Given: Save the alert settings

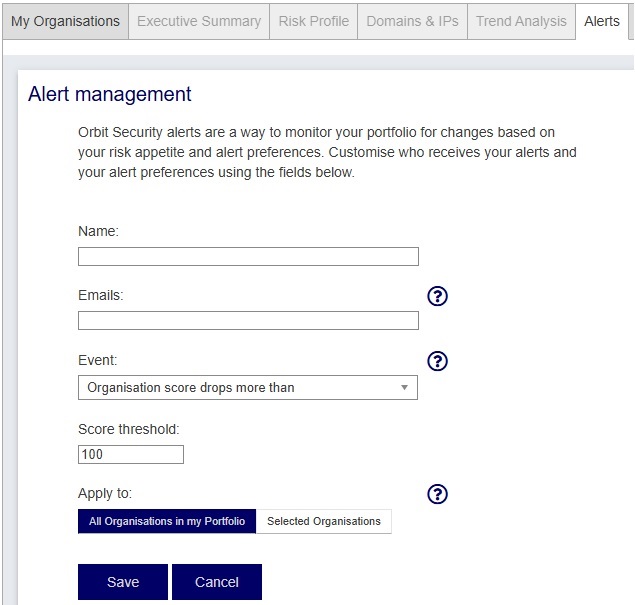Looking at the screenshot, I should coord(123,582).
